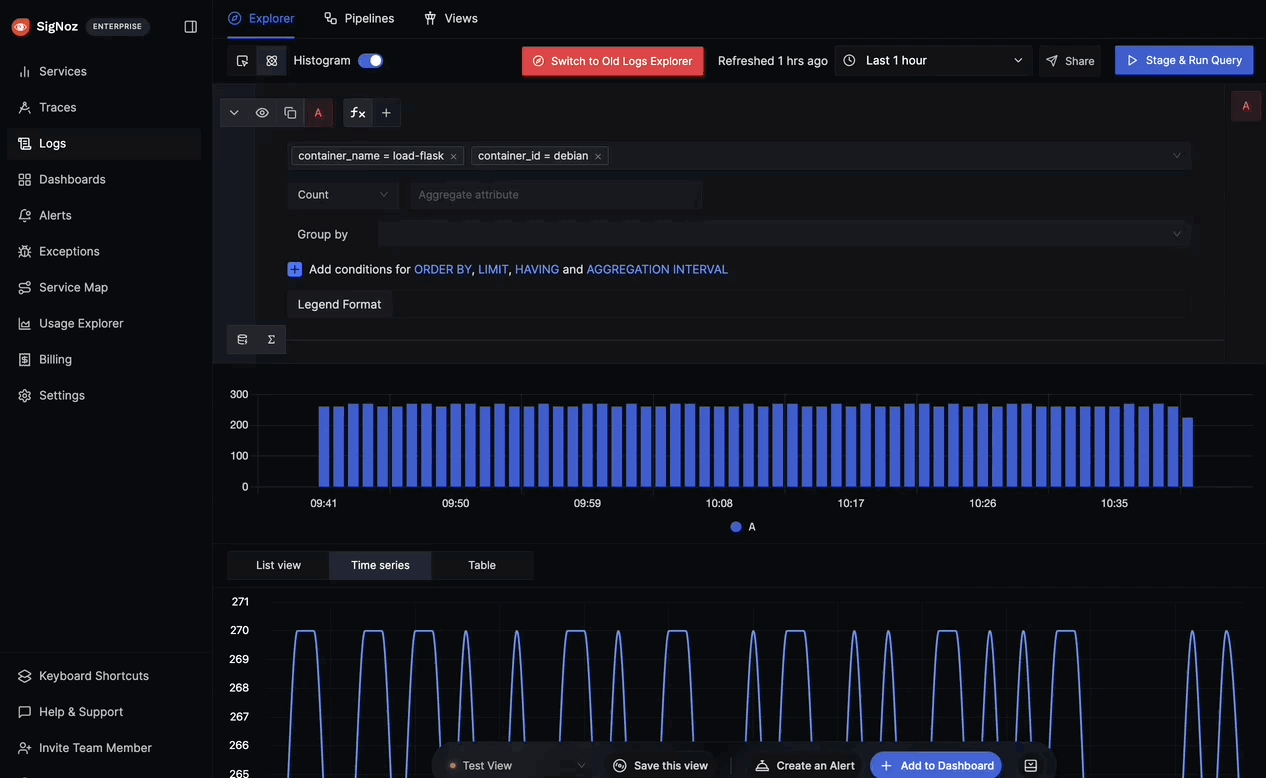The width and height of the screenshot is (1266, 778).
Task: Click the Settings gear icon
Action: (25, 395)
